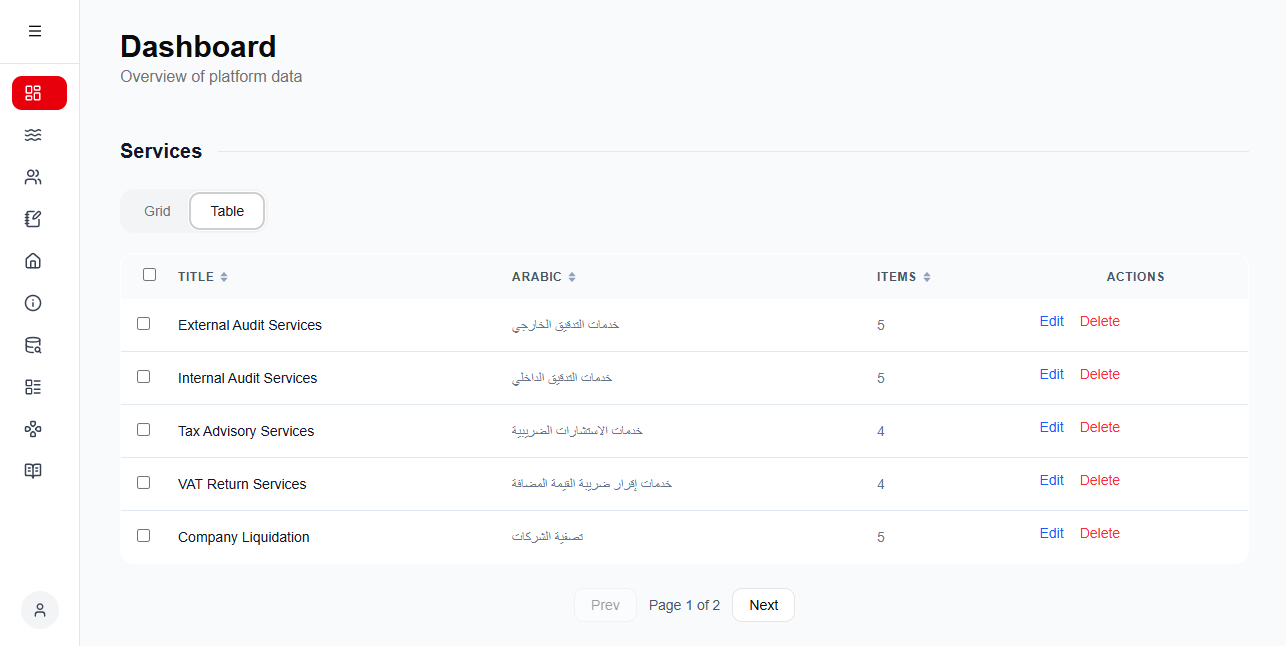Check the Internal Audit Services row checkbox
The image size is (1286, 646).
click(x=144, y=376)
